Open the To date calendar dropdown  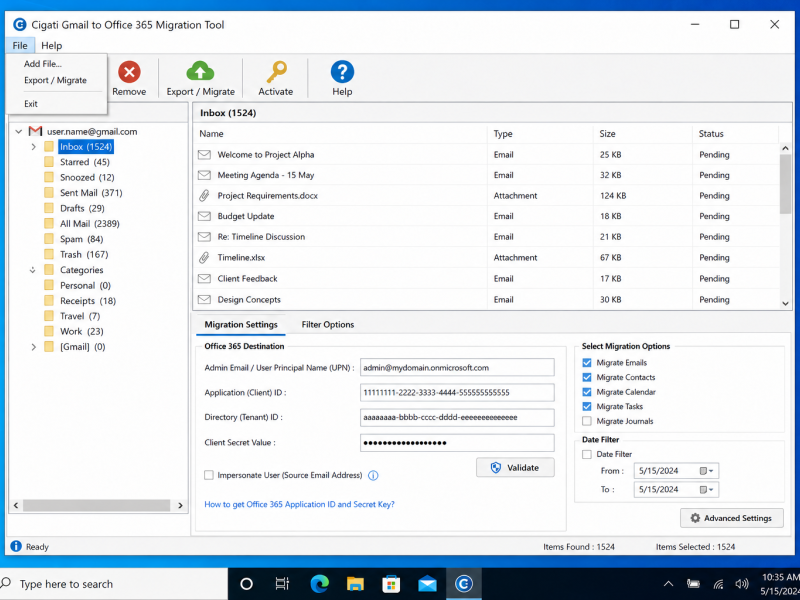coord(707,489)
